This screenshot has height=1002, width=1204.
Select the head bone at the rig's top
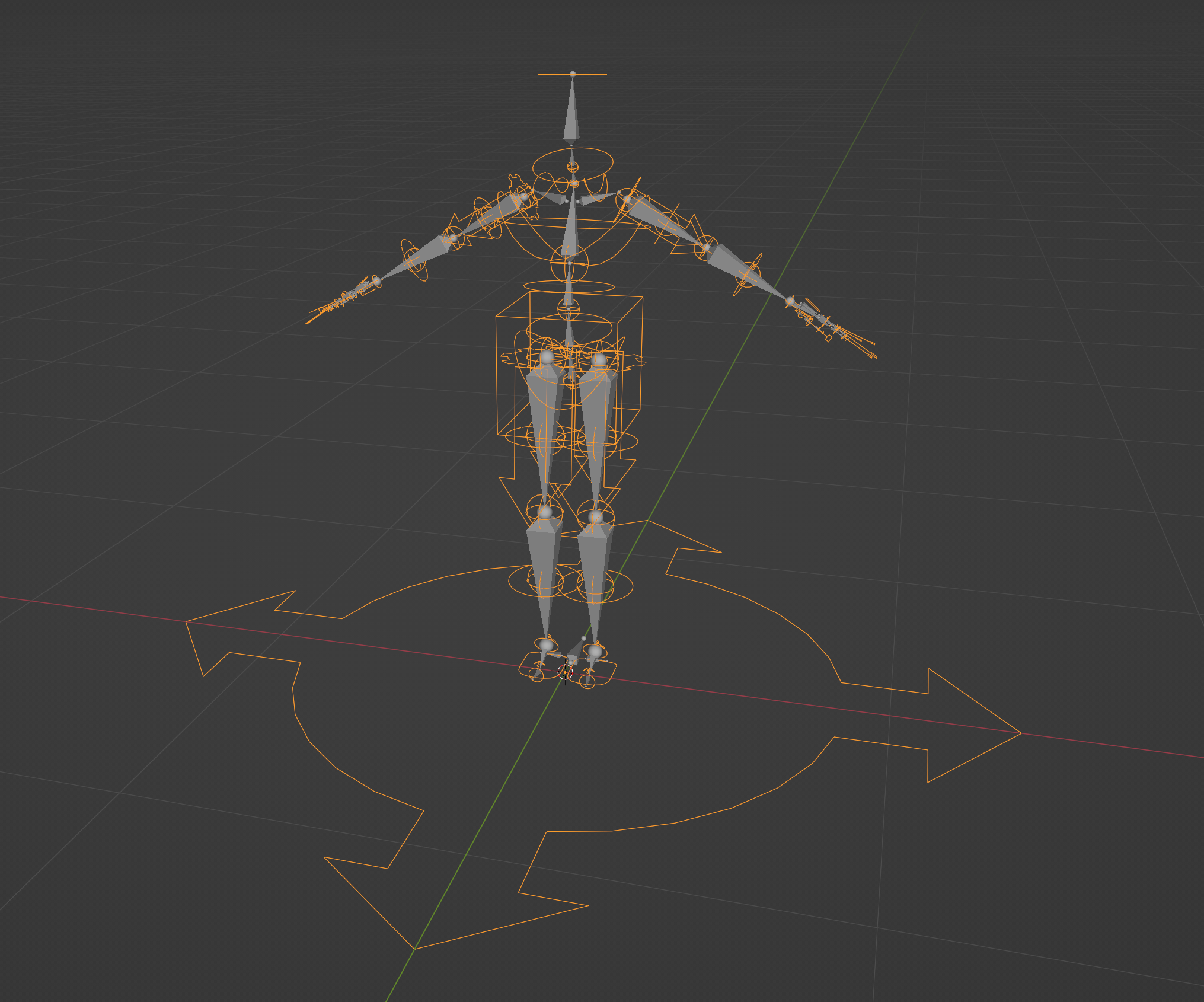click(572, 113)
